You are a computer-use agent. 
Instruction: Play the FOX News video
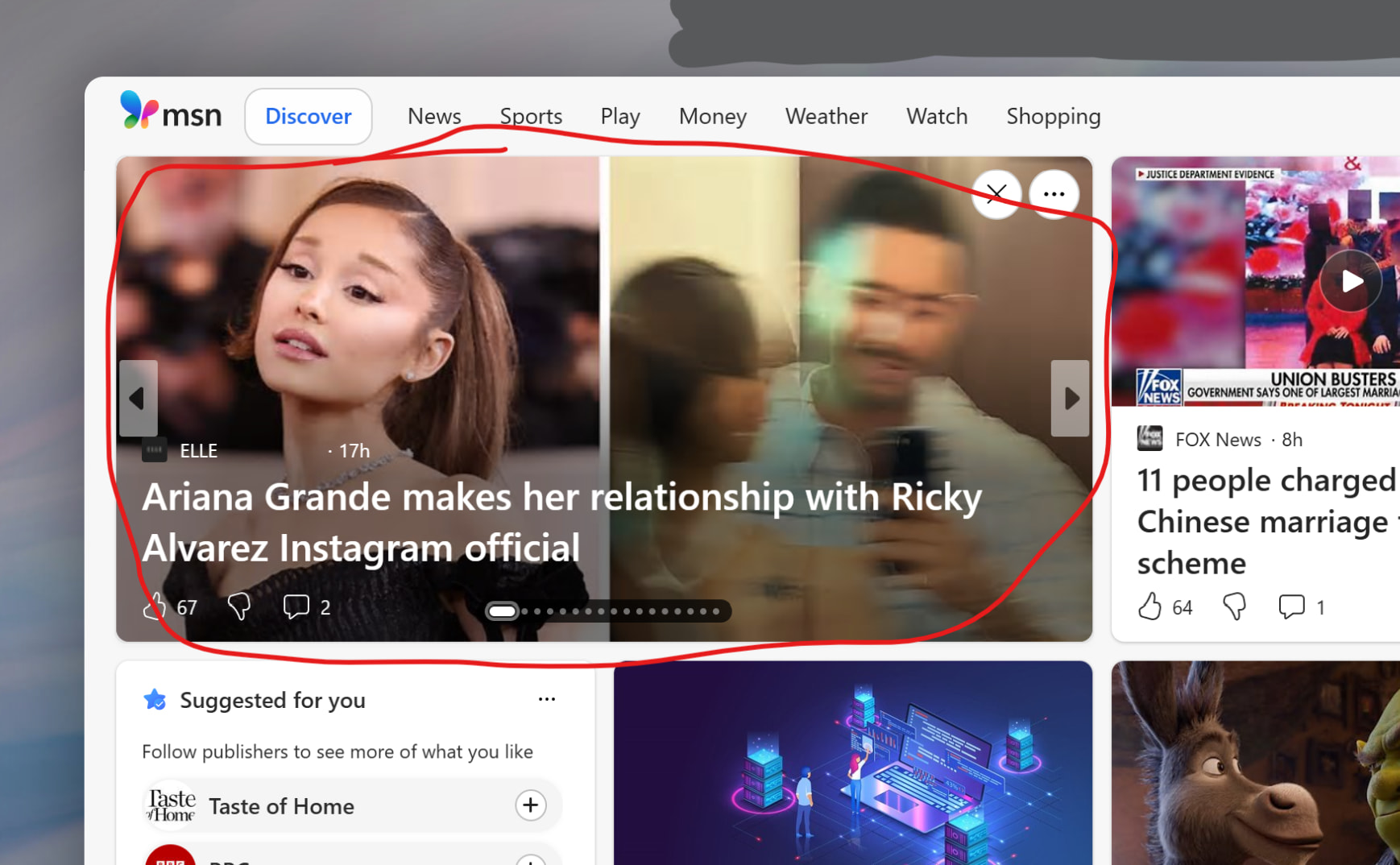(x=1351, y=281)
